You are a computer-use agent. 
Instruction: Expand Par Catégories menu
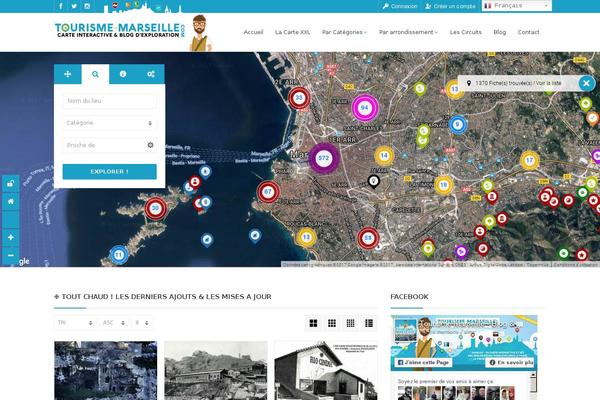pyautogui.click(x=344, y=32)
